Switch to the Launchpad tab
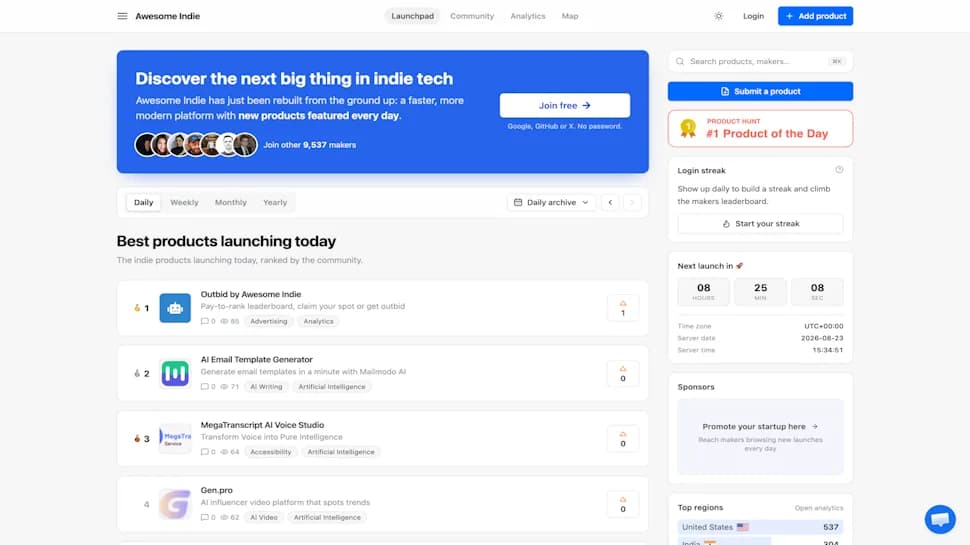This screenshot has width=970, height=545. (412, 16)
